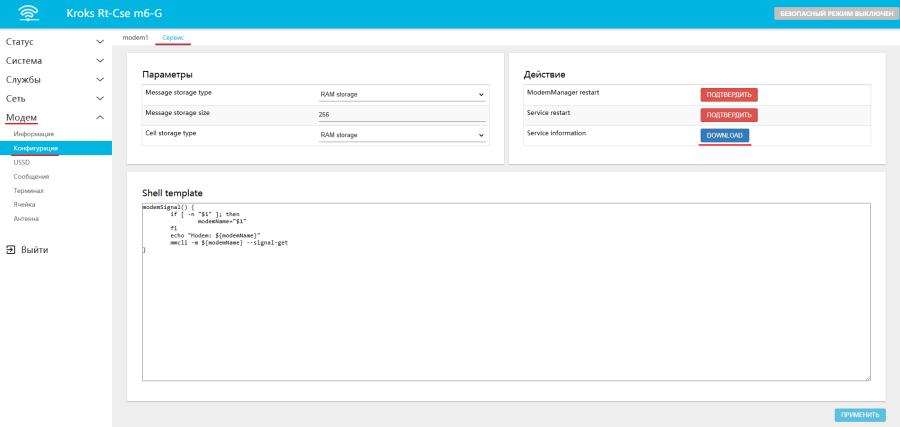Click the Message storage size field

point(401,115)
